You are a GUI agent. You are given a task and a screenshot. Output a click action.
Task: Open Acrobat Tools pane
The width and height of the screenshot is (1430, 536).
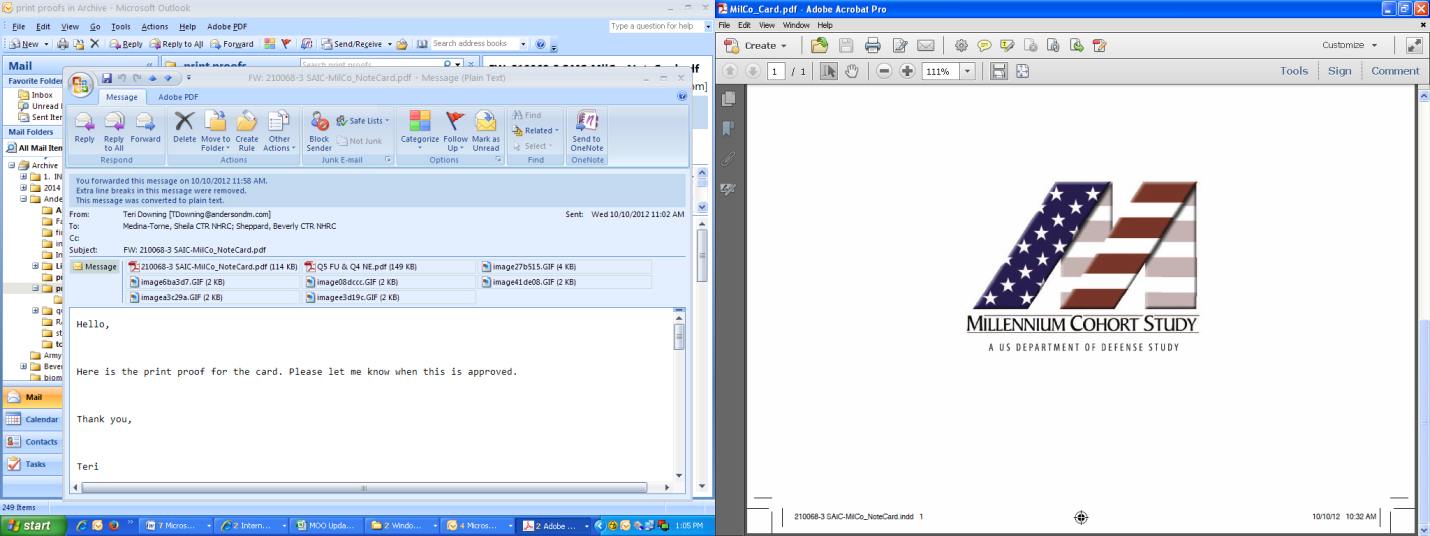pyautogui.click(x=1294, y=71)
